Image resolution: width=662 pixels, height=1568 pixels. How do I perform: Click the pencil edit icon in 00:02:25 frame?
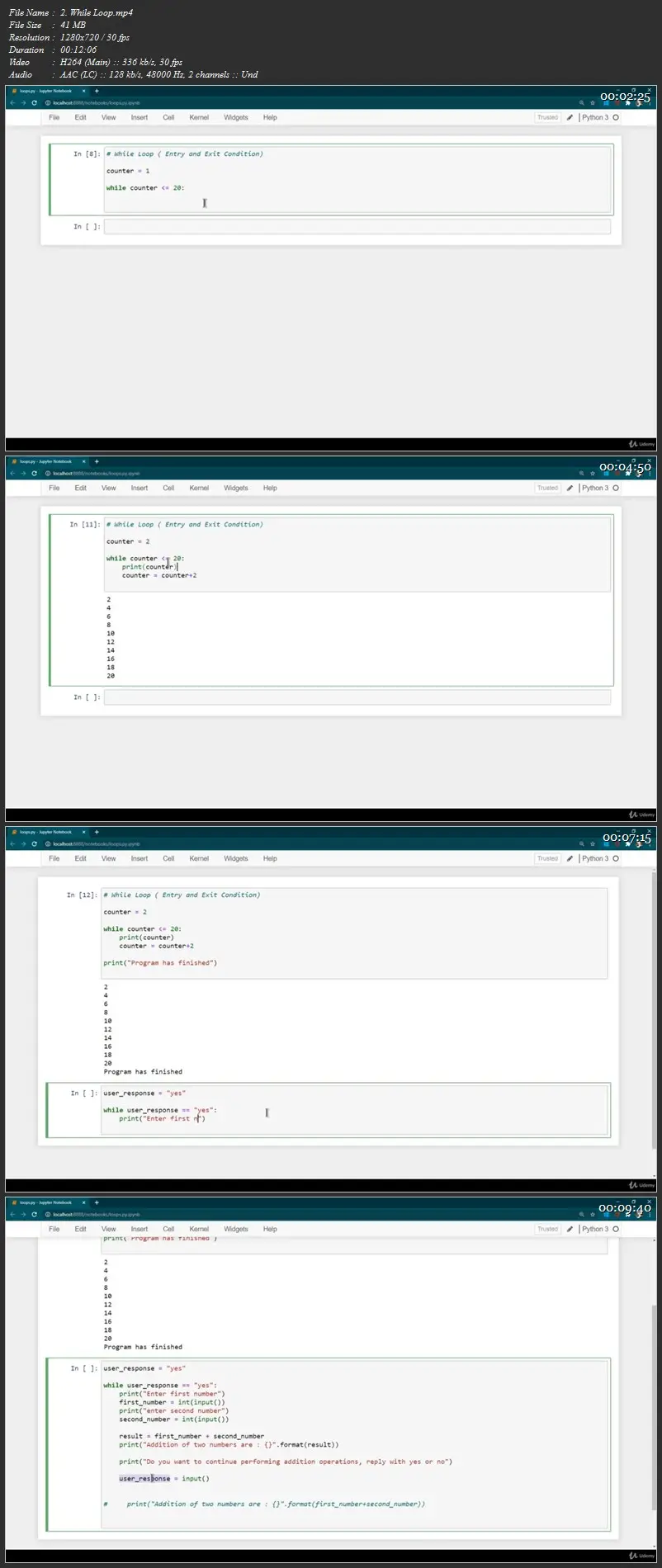pyautogui.click(x=570, y=117)
